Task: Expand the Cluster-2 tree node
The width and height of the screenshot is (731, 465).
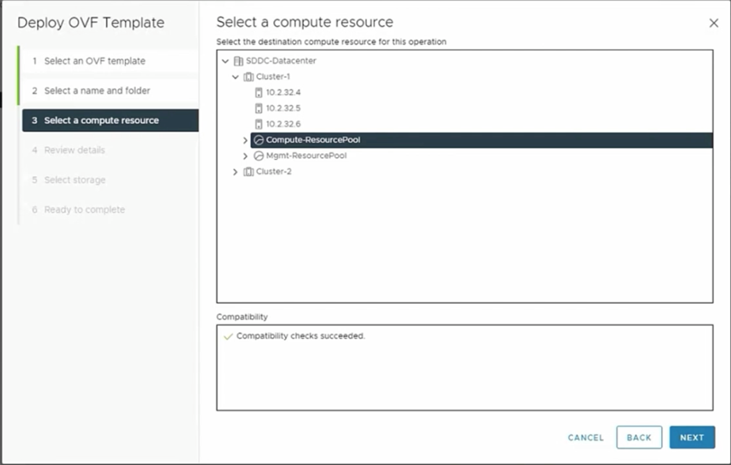Action: 235,172
